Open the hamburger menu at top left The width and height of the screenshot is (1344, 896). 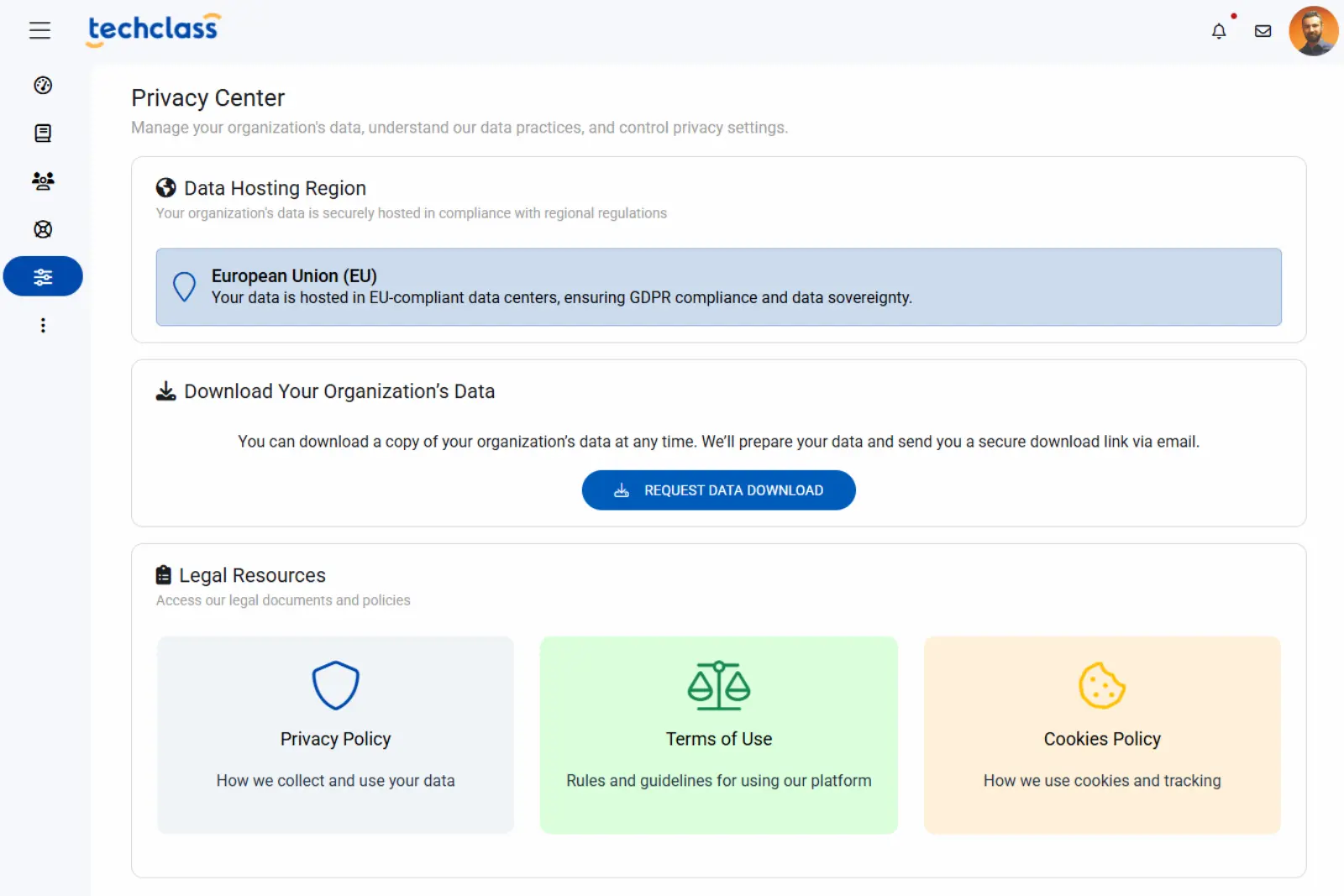[39, 30]
